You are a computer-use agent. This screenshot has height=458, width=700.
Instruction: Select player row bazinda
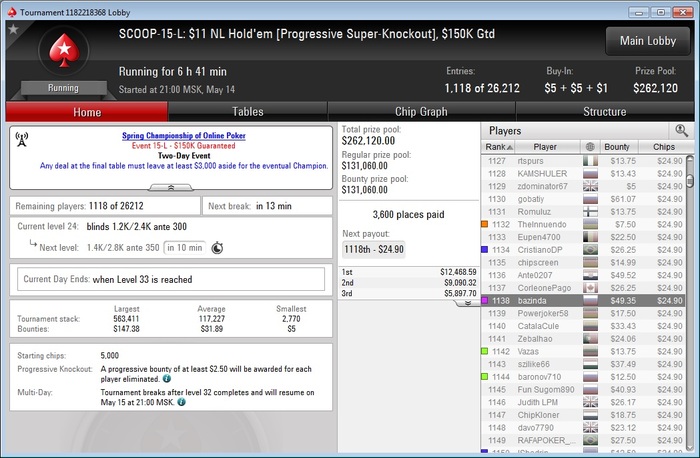click(583, 300)
